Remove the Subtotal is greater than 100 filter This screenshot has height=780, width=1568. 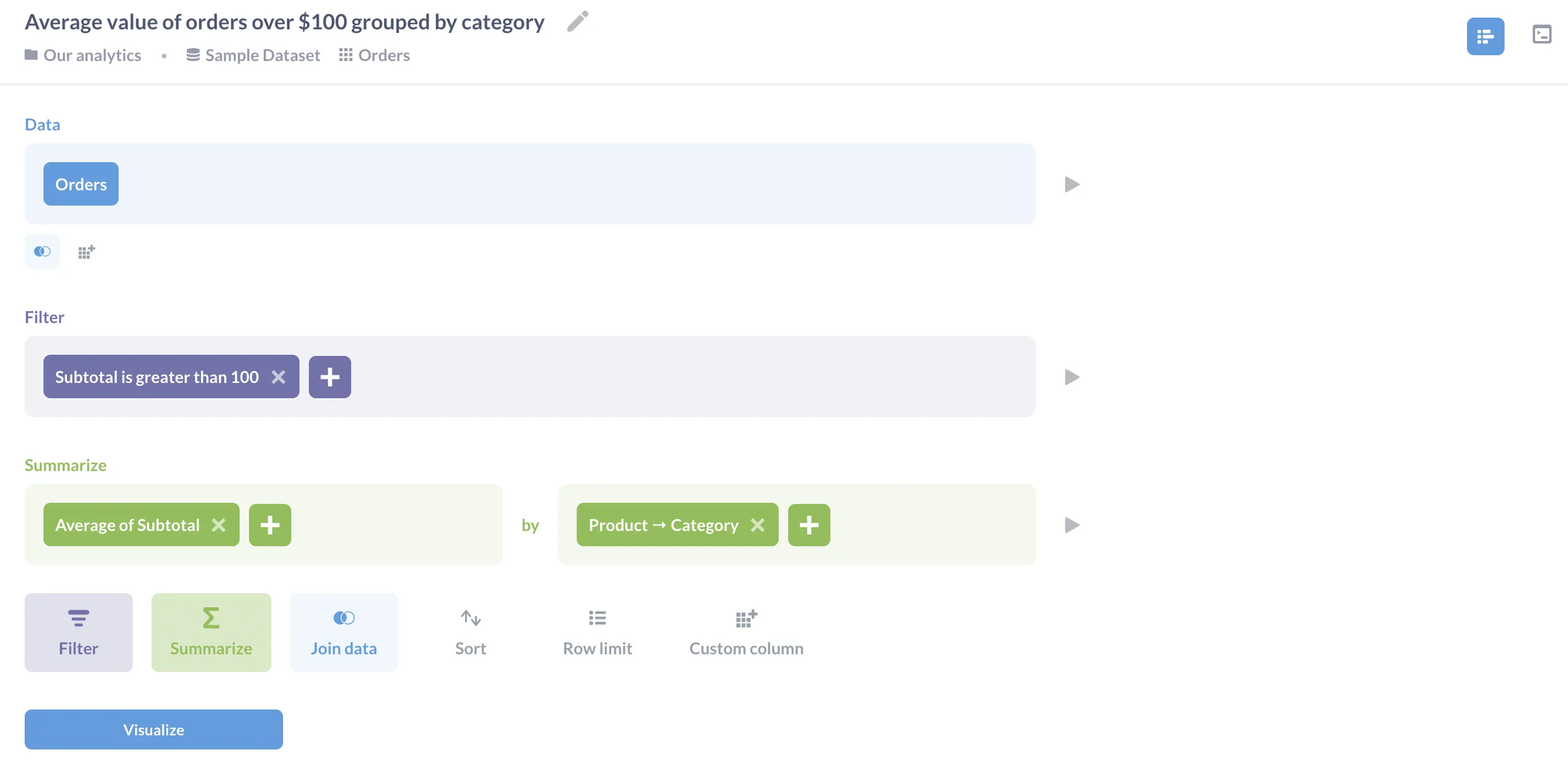pyautogui.click(x=278, y=377)
